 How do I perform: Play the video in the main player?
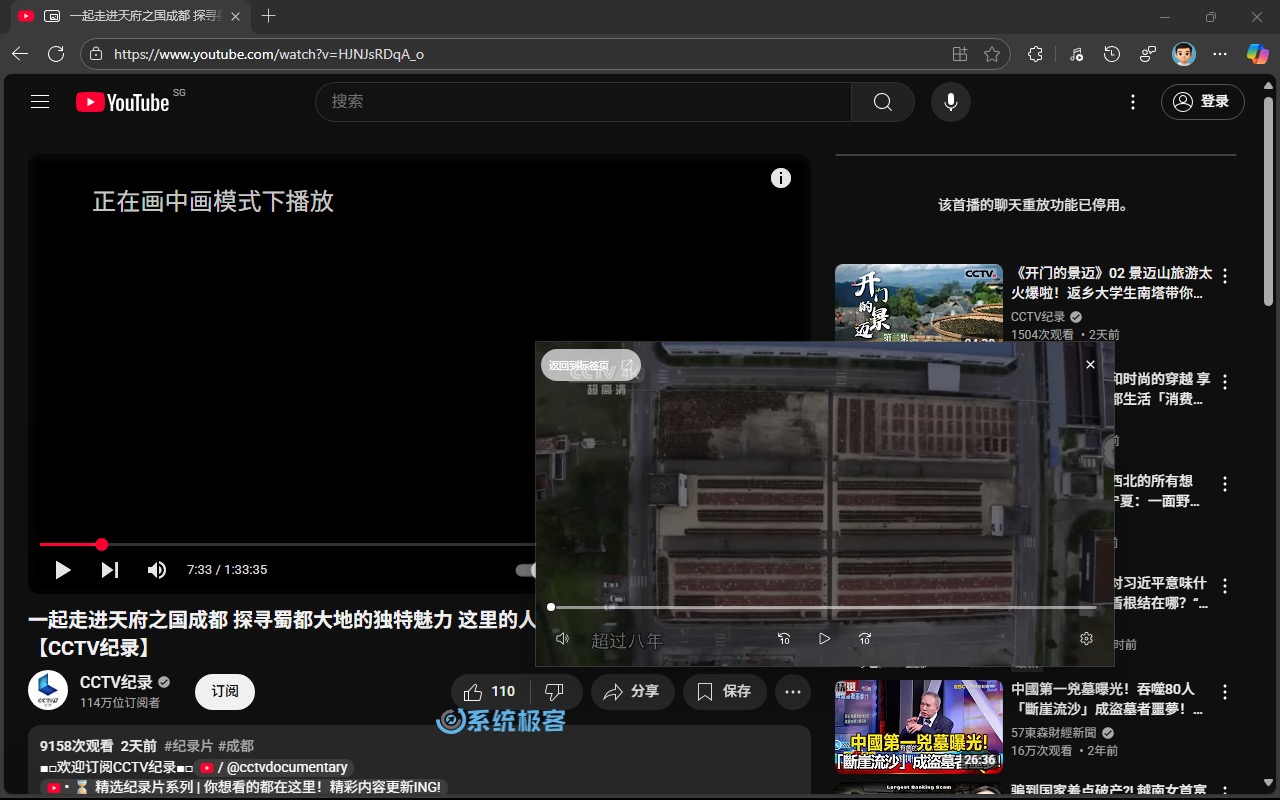(63, 570)
